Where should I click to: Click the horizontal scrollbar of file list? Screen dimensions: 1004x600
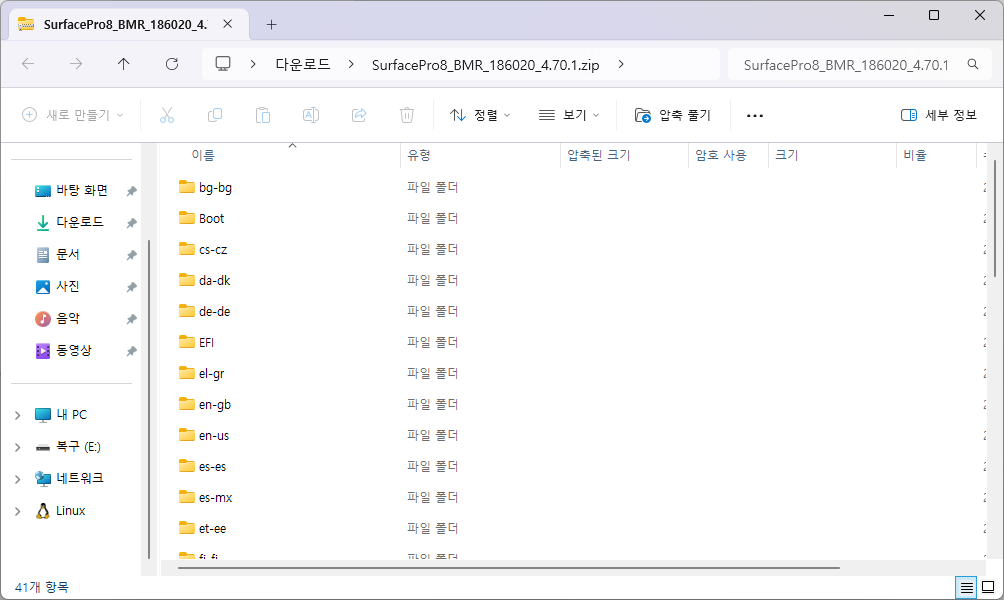tap(509, 567)
